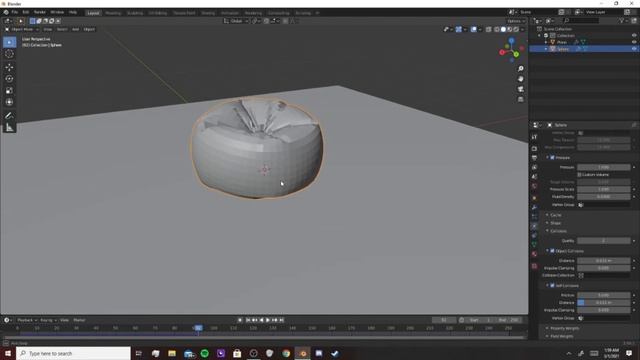This screenshot has height=360, width=640.
Task: Open the shading options dropdown arrow
Action: pos(522,29)
